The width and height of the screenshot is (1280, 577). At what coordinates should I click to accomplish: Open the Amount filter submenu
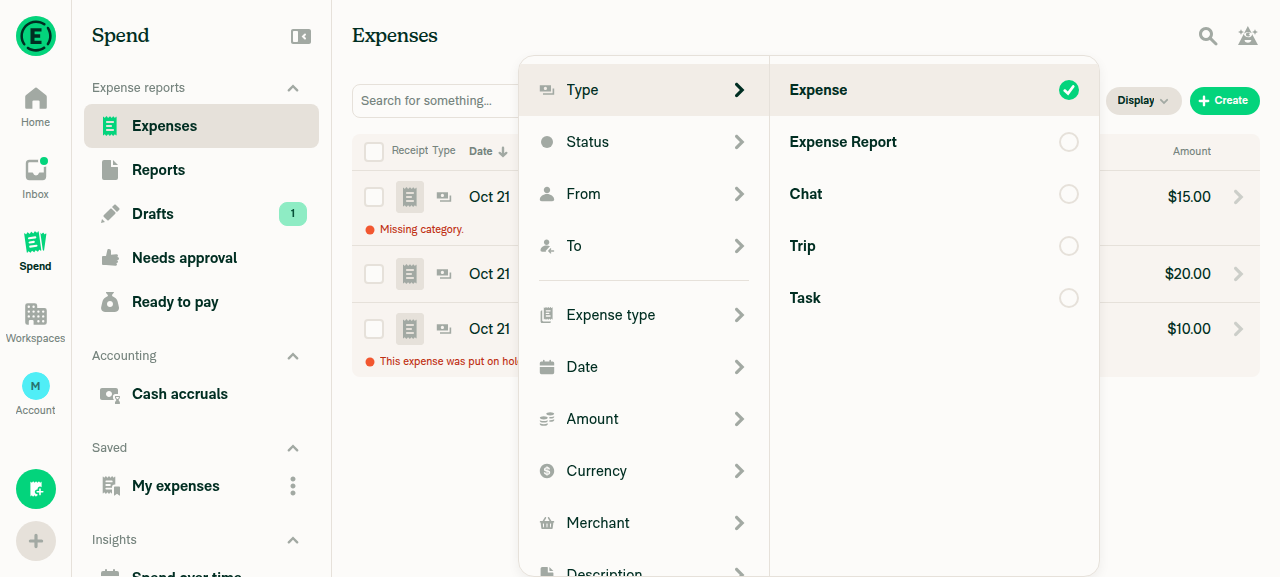(x=644, y=419)
